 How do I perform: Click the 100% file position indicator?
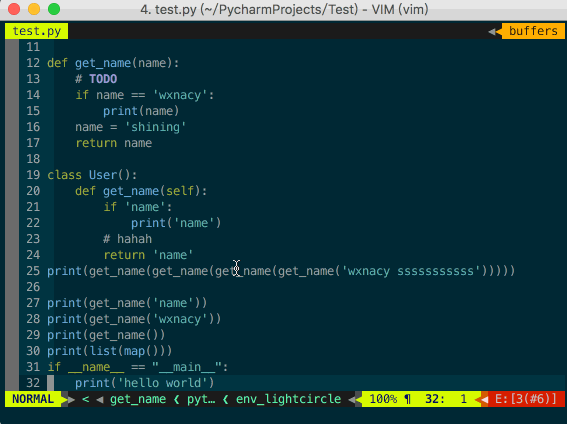pyautogui.click(x=383, y=399)
